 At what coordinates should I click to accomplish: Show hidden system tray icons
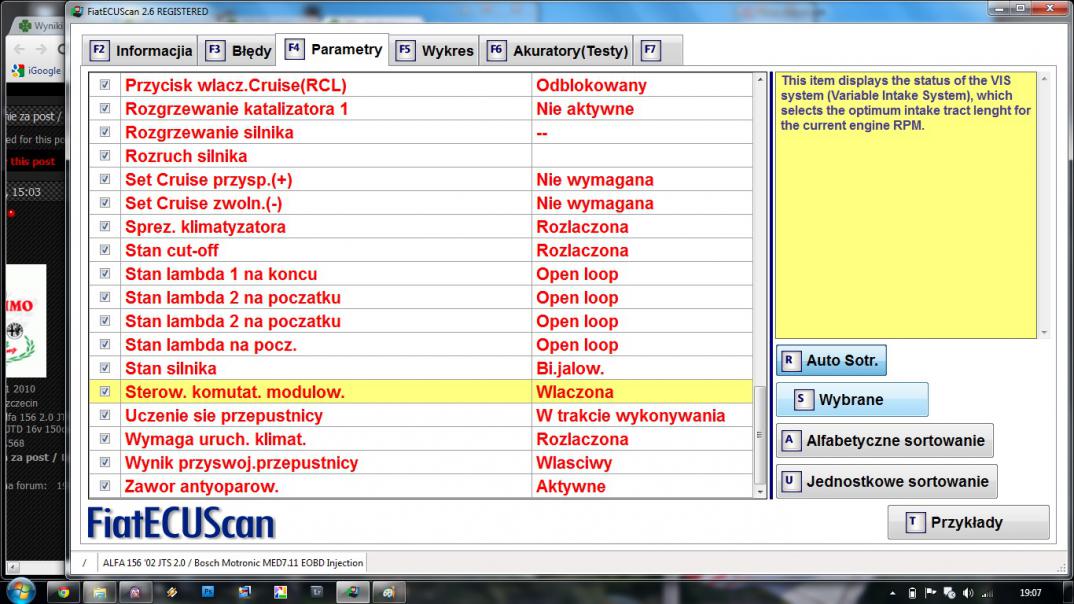pos(892,593)
